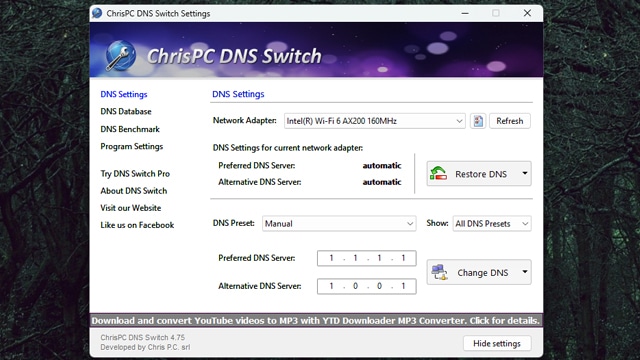Open the DNS Database section
Viewport: 640px width, 360px height.
click(x=126, y=111)
